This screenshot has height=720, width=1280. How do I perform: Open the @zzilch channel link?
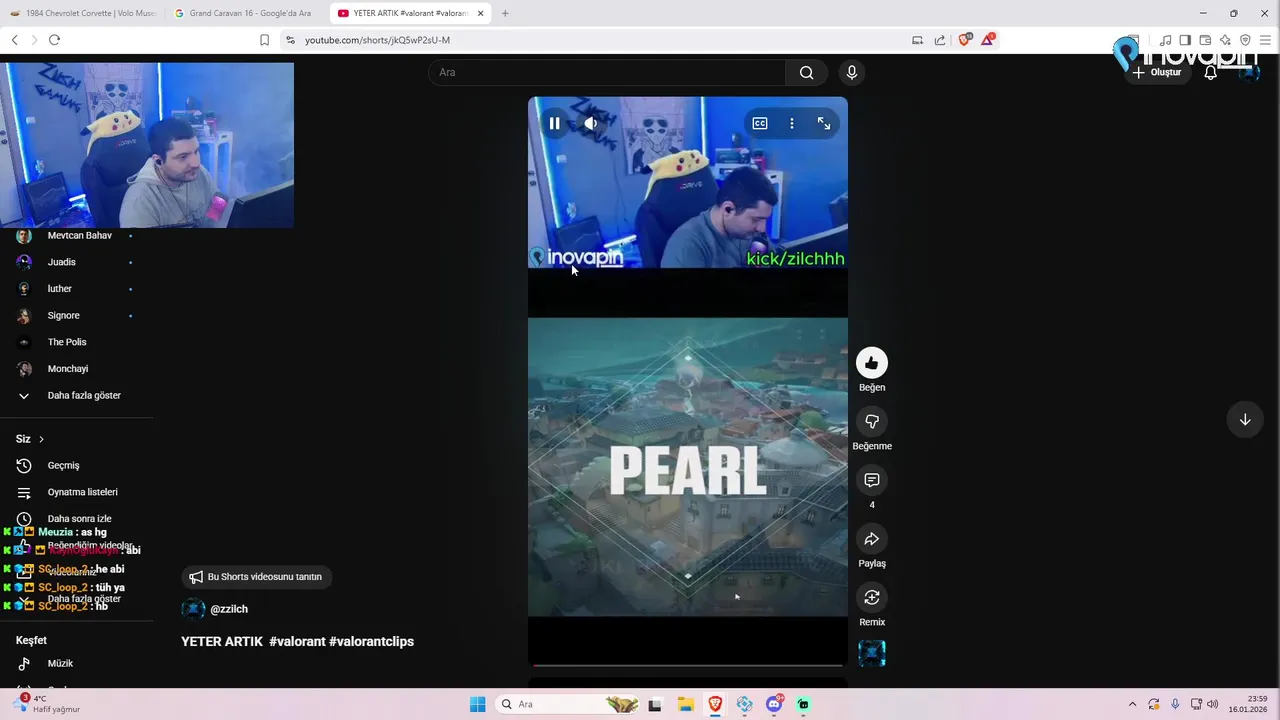pyautogui.click(x=229, y=609)
